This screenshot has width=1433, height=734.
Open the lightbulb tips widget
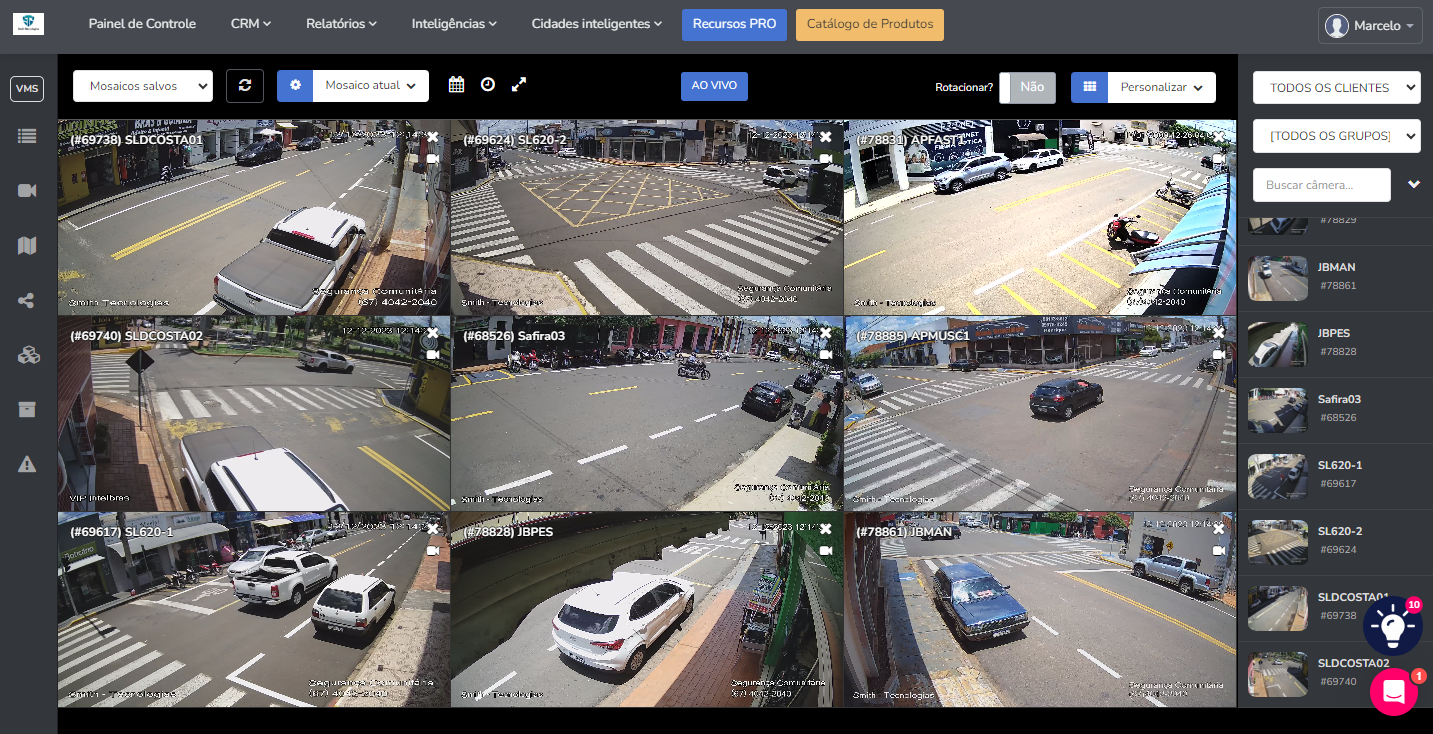point(1392,626)
